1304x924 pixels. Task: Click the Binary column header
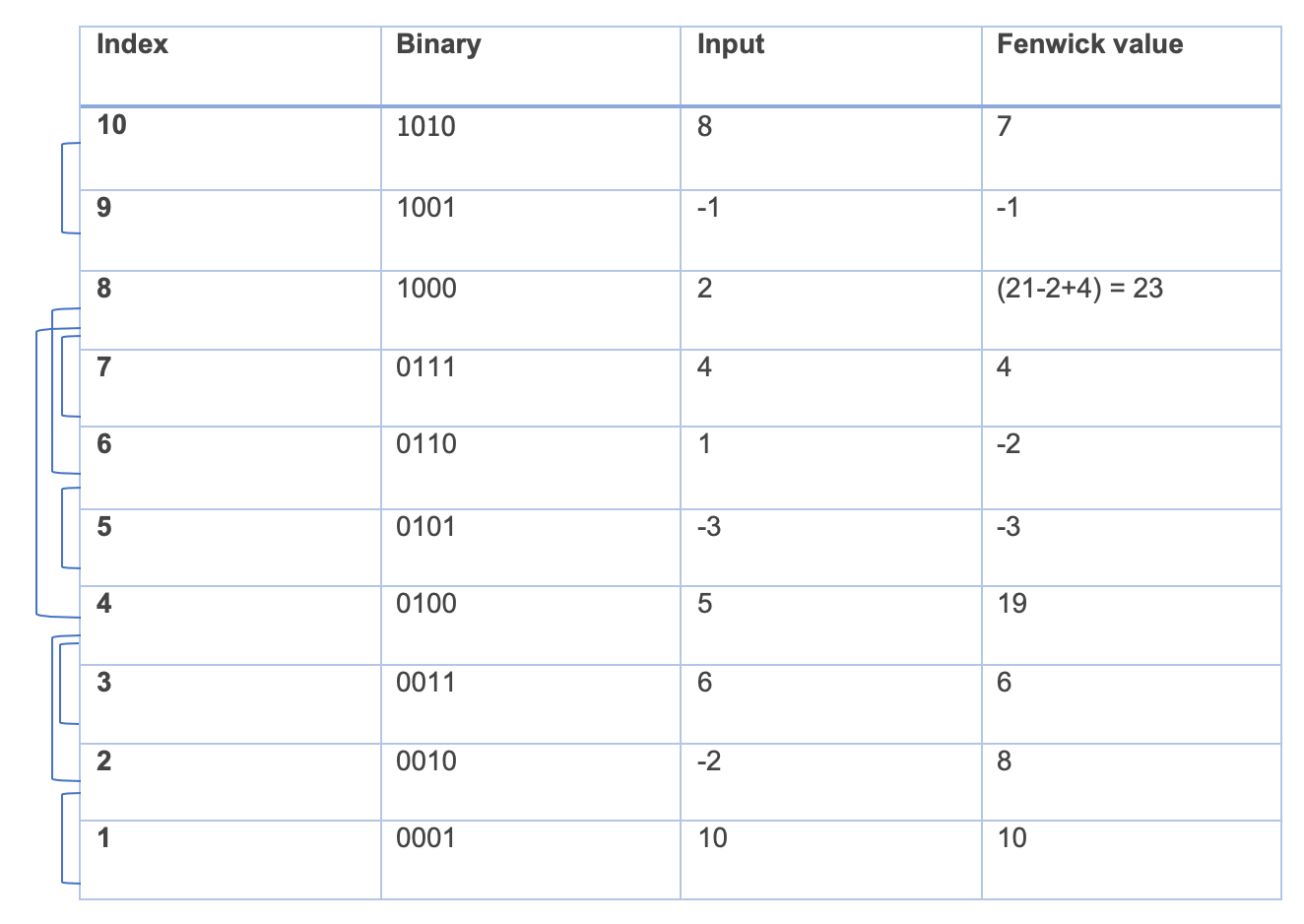(438, 44)
